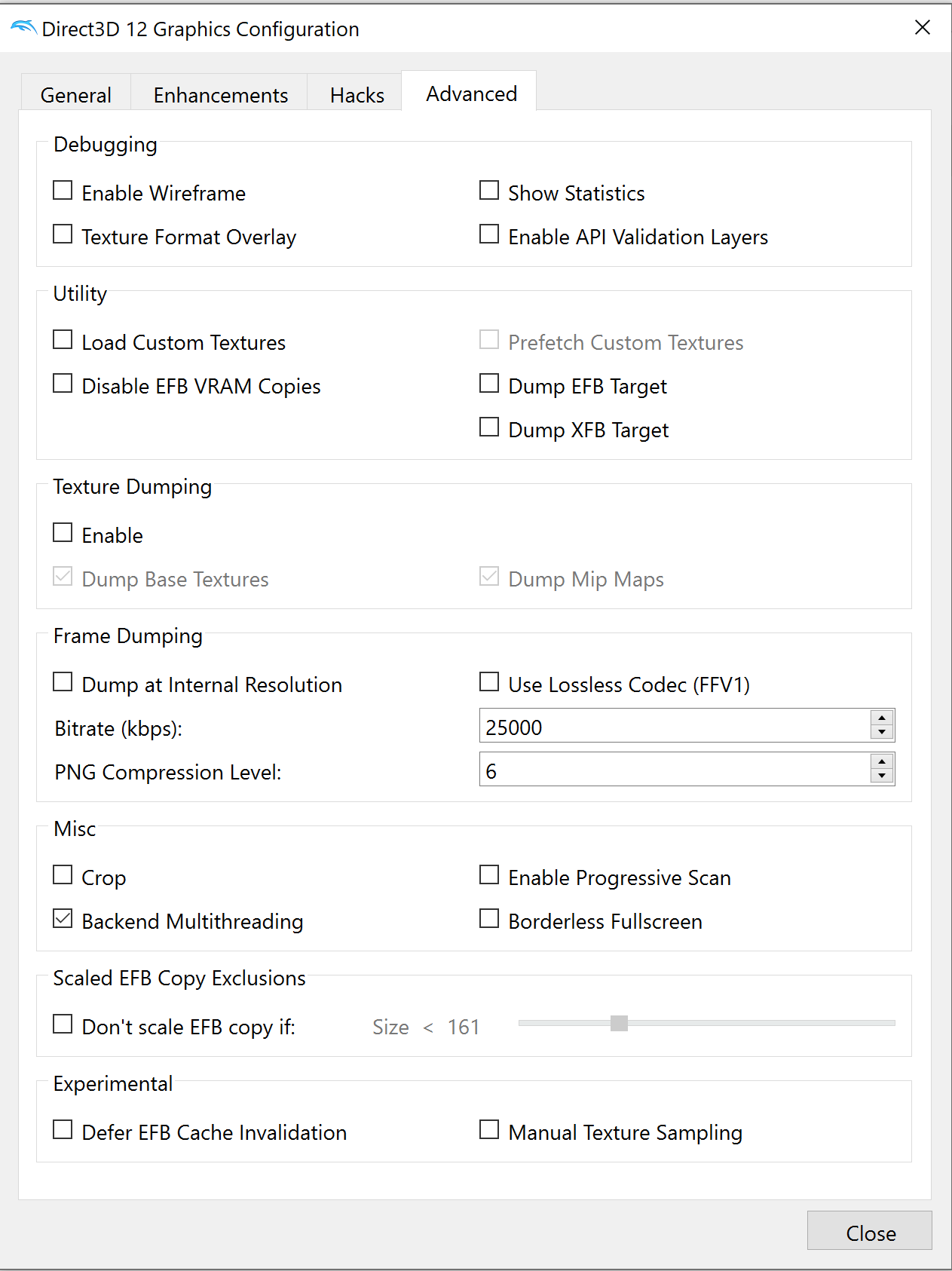Decrease PNG Compression Level down arrow
The width and height of the screenshot is (952, 1271).
pyautogui.click(x=882, y=776)
